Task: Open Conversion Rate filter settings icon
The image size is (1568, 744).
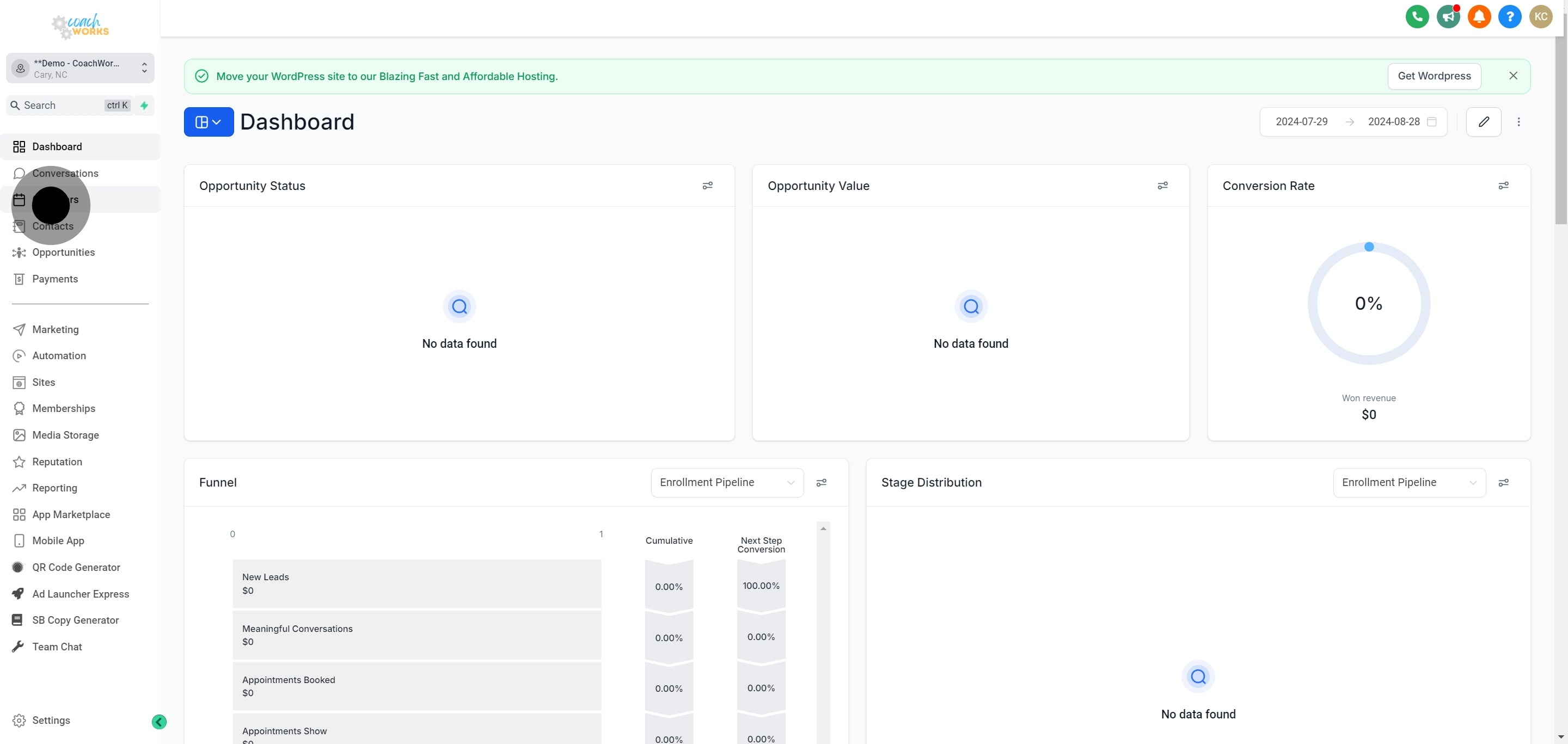Action: [x=1503, y=186]
